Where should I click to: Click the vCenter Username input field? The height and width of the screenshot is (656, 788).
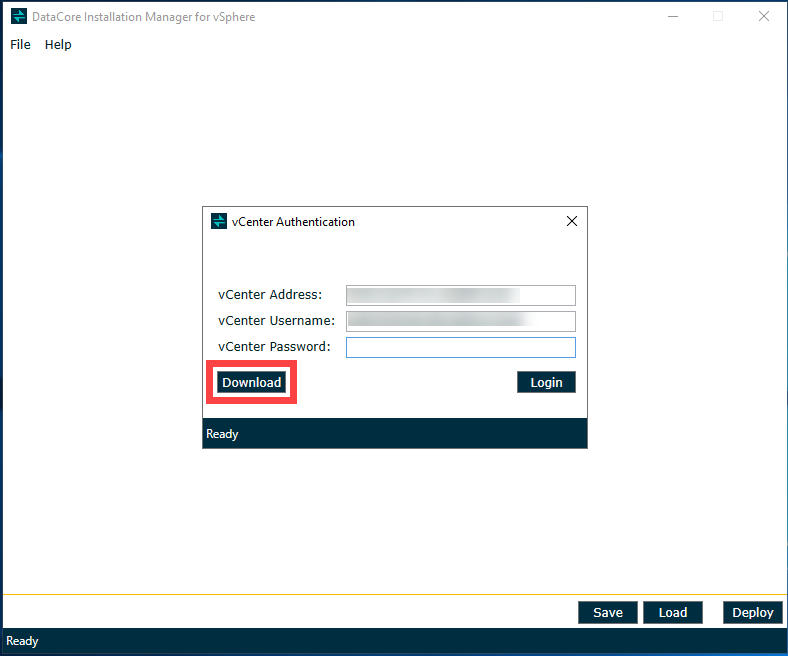click(460, 321)
